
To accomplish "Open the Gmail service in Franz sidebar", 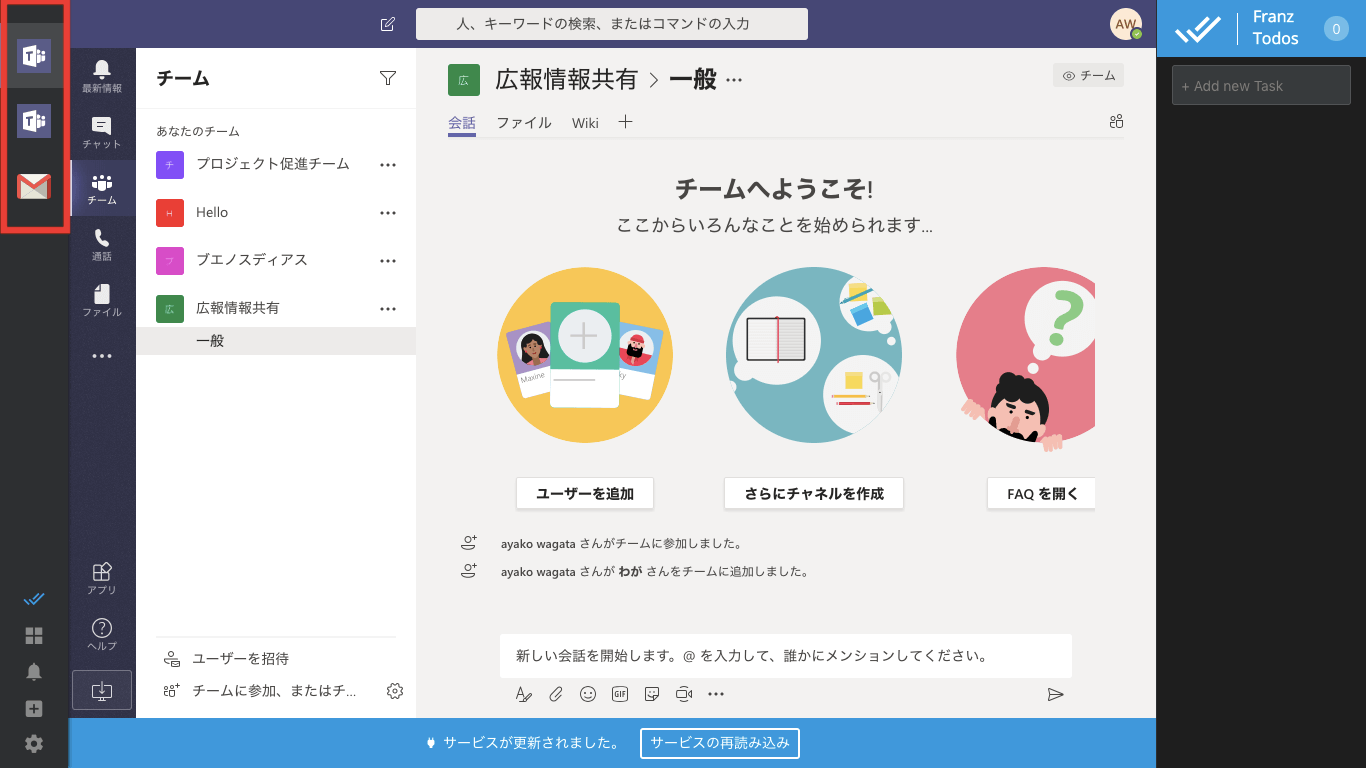I will (x=34, y=187).
